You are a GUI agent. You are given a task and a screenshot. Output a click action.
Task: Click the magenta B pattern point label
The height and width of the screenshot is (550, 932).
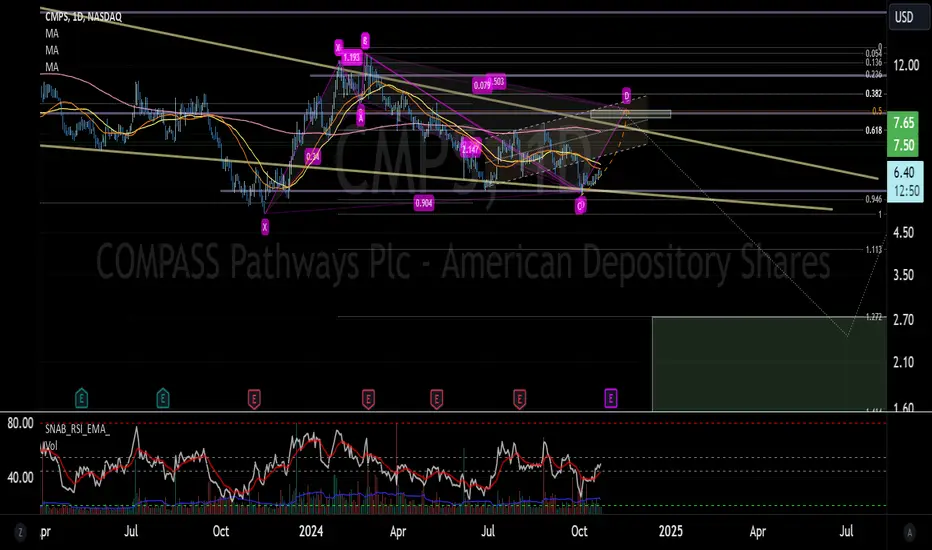(365, 40)
